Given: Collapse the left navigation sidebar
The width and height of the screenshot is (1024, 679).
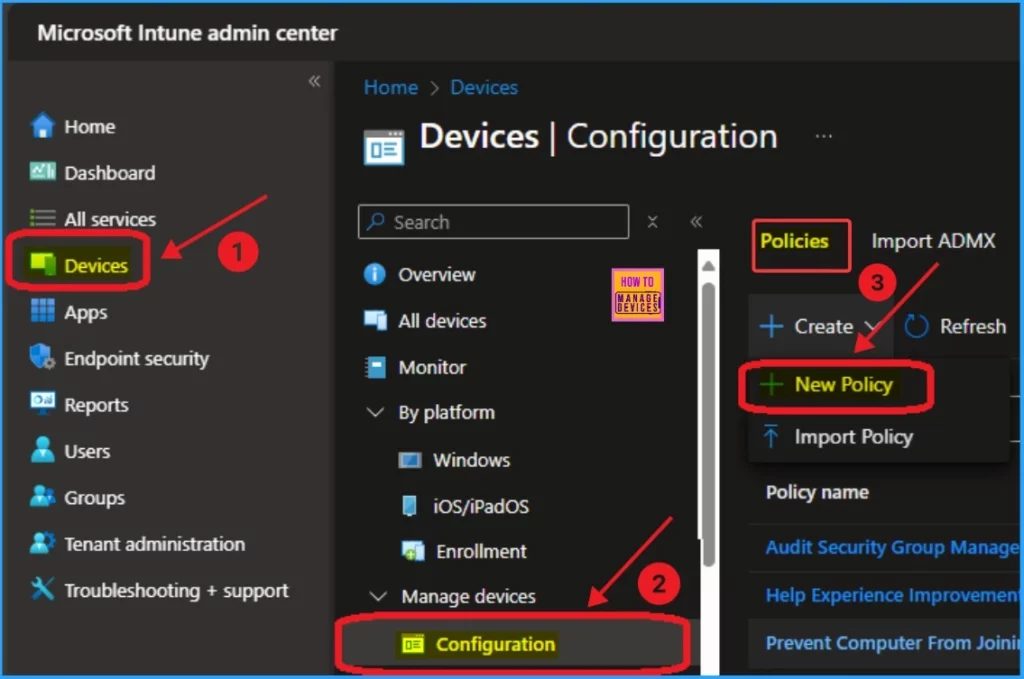Looking at the screenshot, I should pyautogui.click(x=314, y=81).
